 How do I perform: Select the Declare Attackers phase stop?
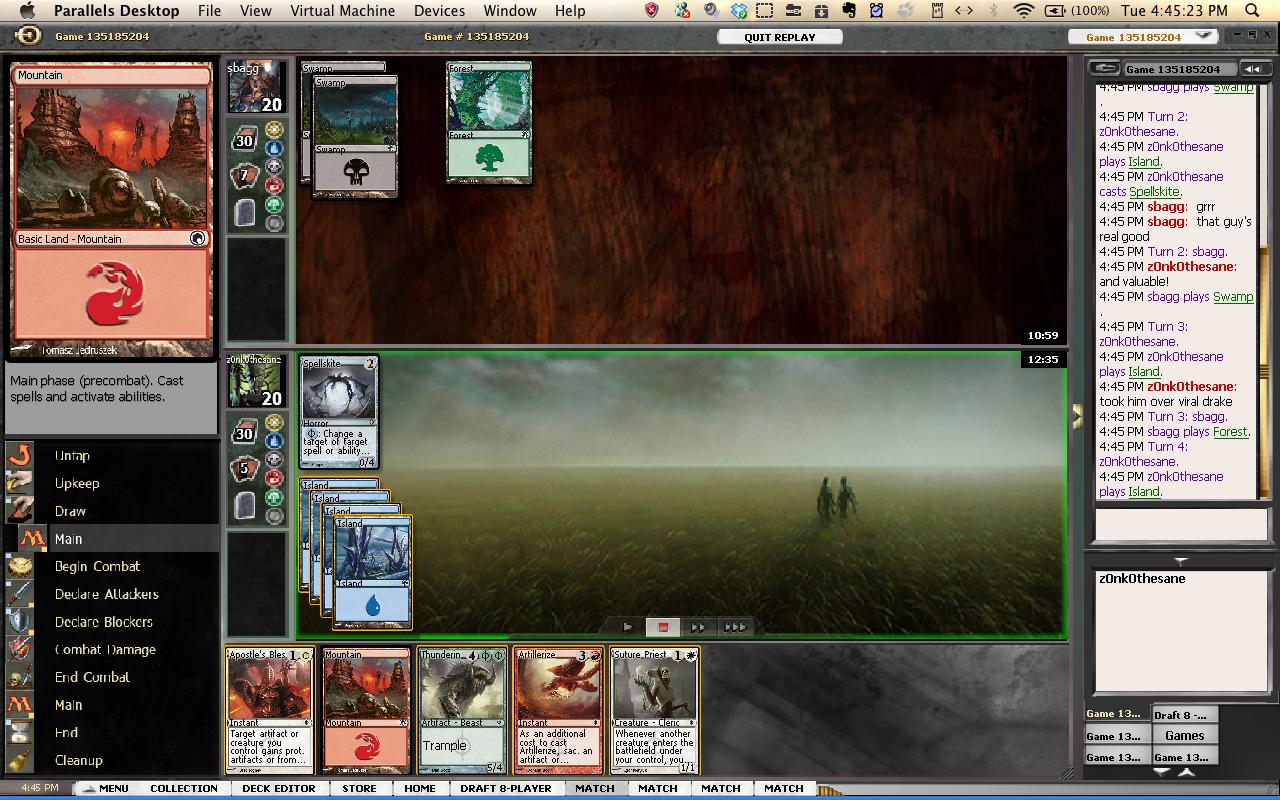pyautogui.click(x=106, y=594)
